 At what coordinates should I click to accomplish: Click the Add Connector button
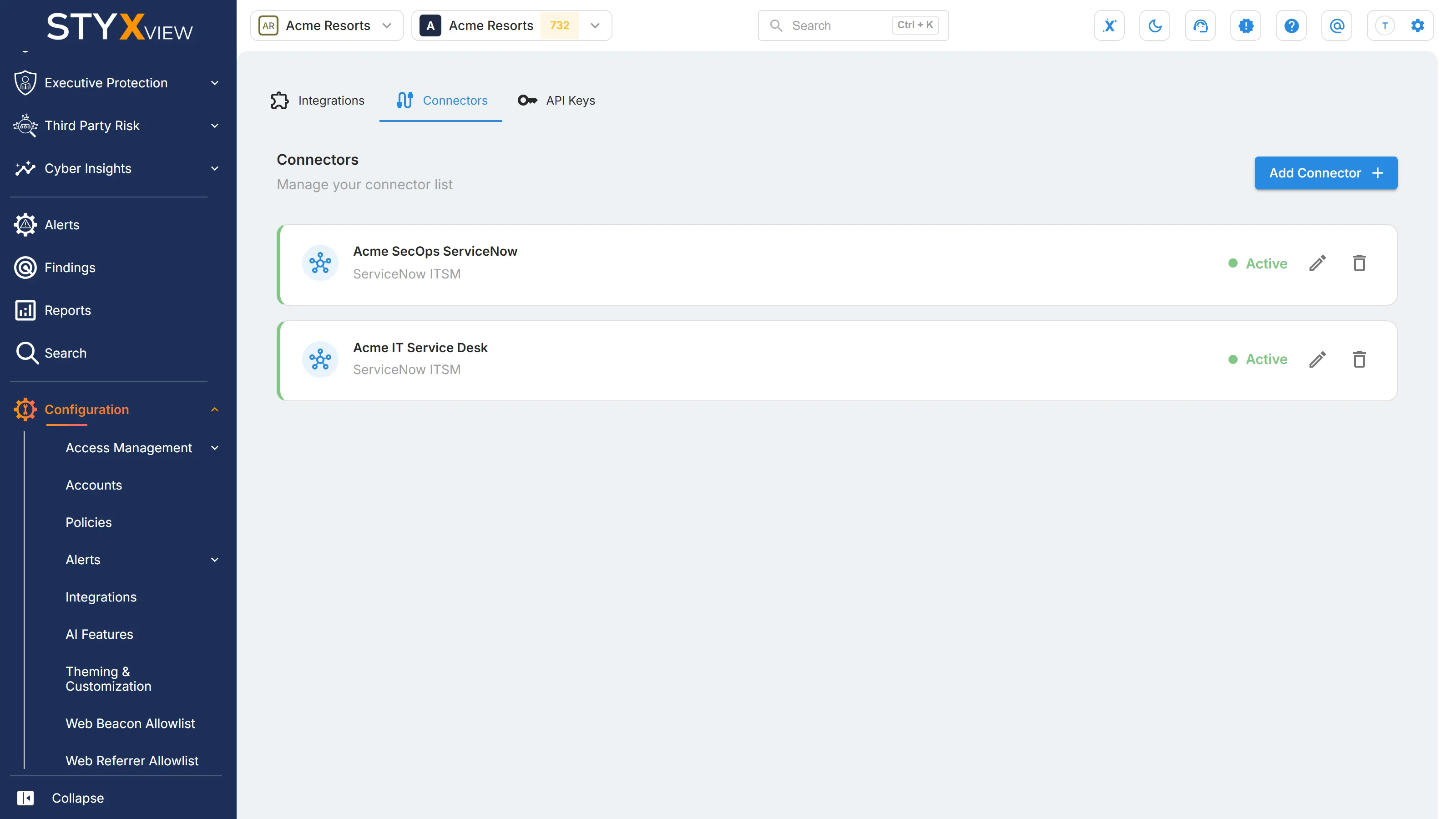pos(1326,173)
